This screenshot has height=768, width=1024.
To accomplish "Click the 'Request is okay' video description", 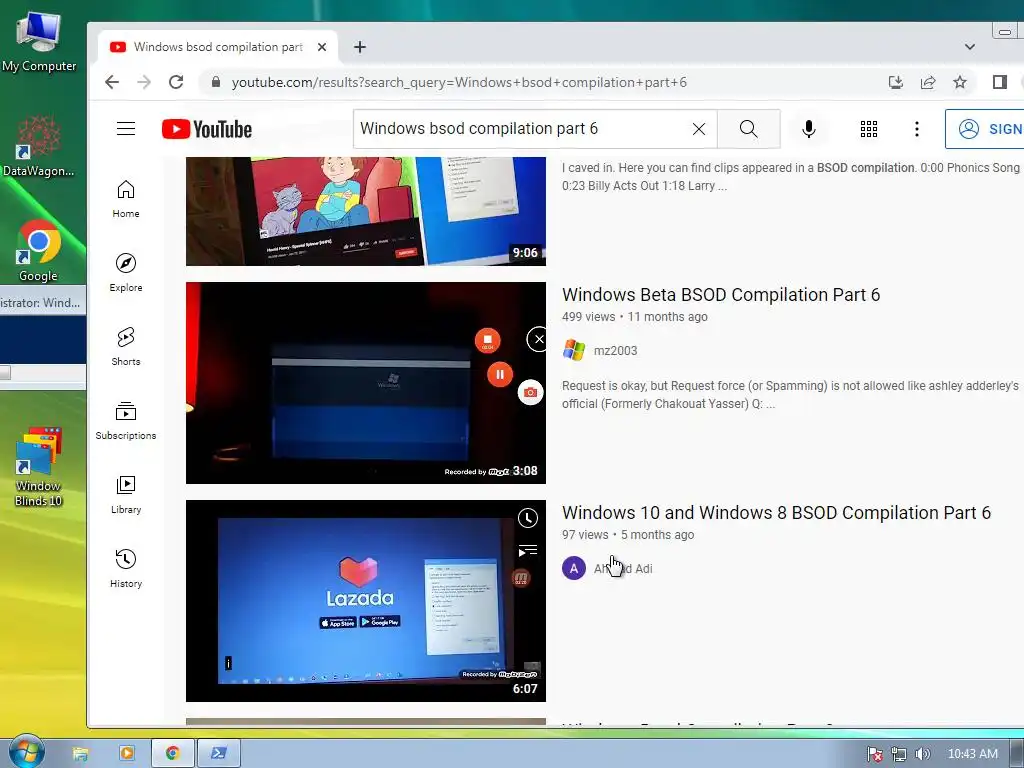I will (790, 394).
